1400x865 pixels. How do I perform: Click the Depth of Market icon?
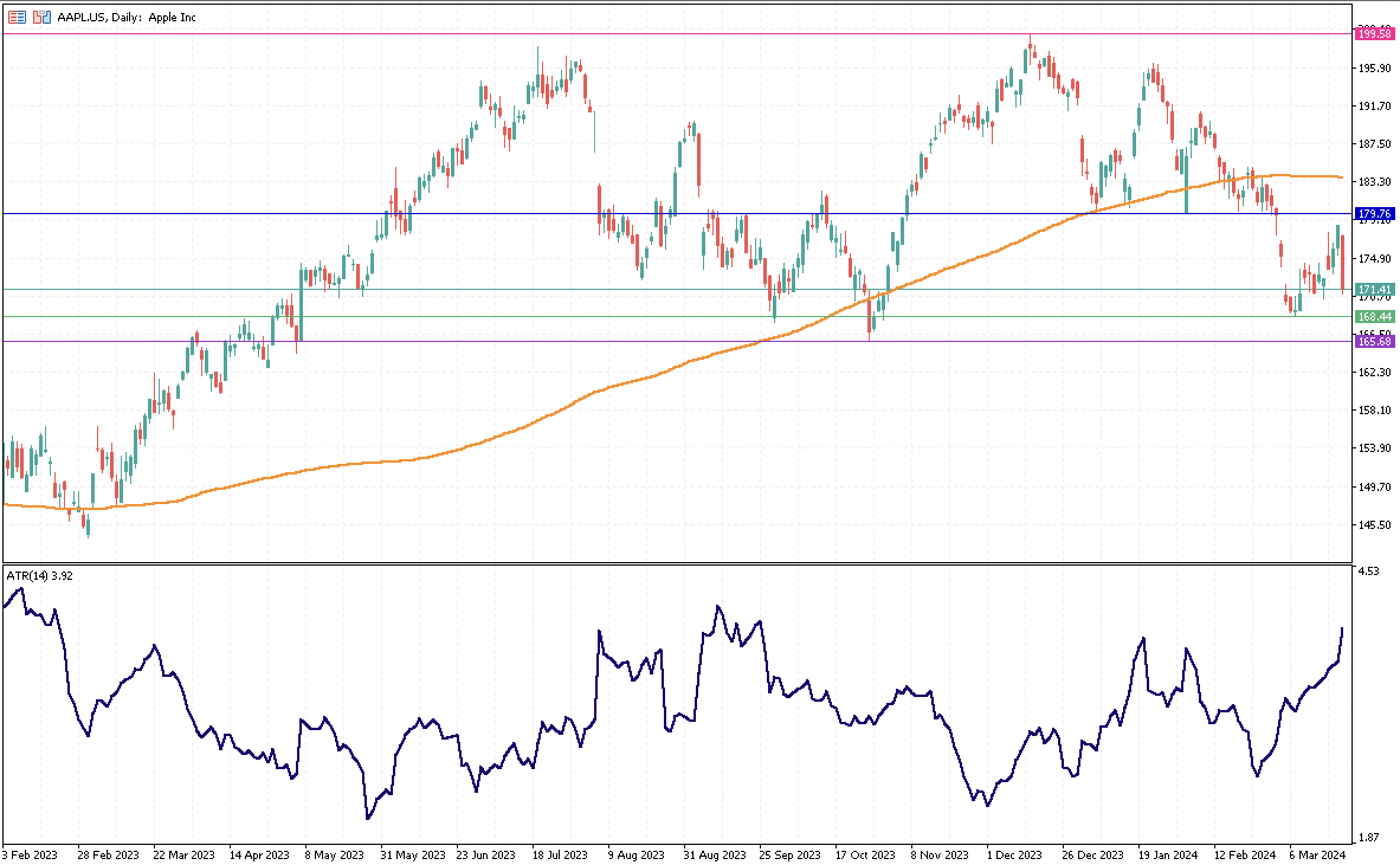click(17, 17)
